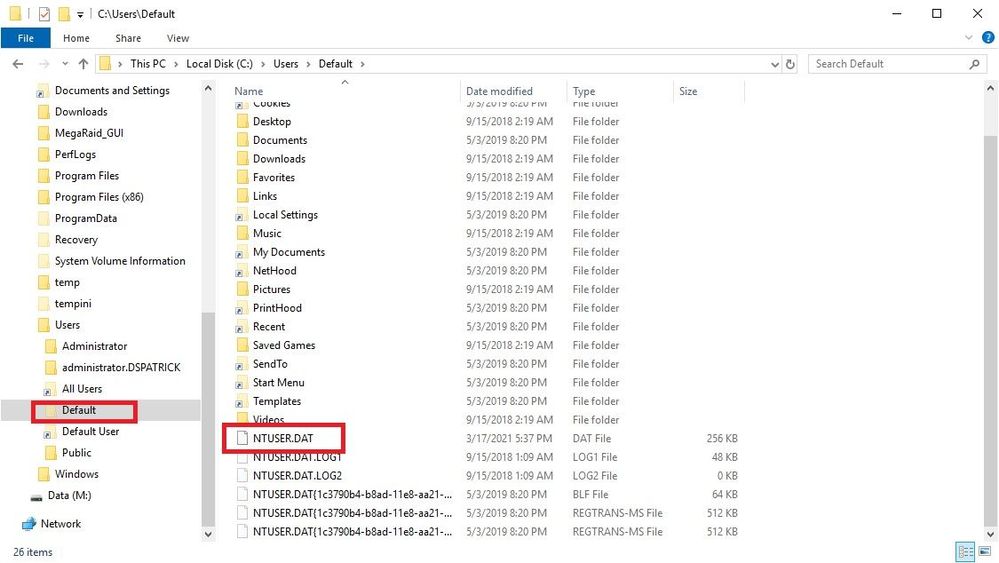This screenshot has height=563, width=999.
Task: Open the Share ribbon tab
Action: tap(128, 38)
